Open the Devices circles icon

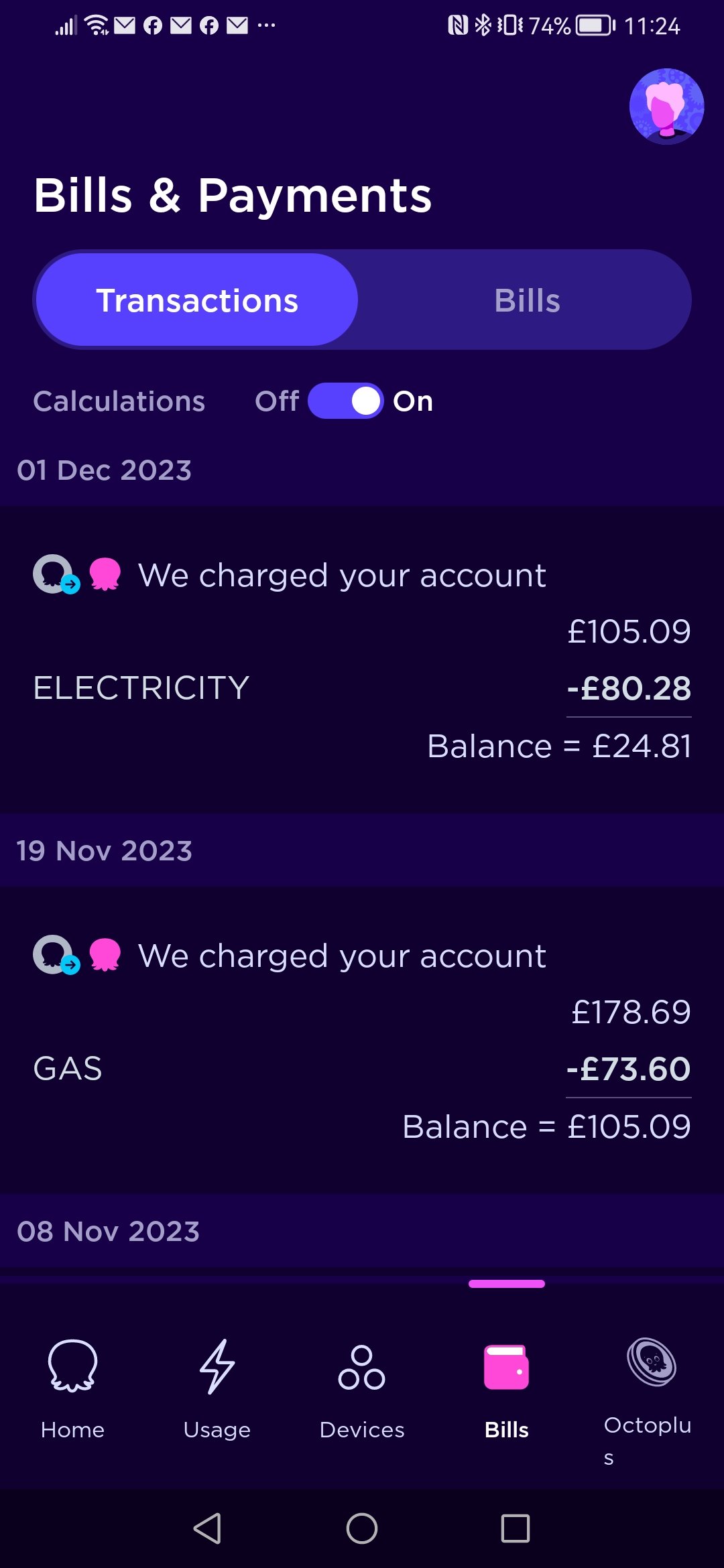coord(362,1367)
